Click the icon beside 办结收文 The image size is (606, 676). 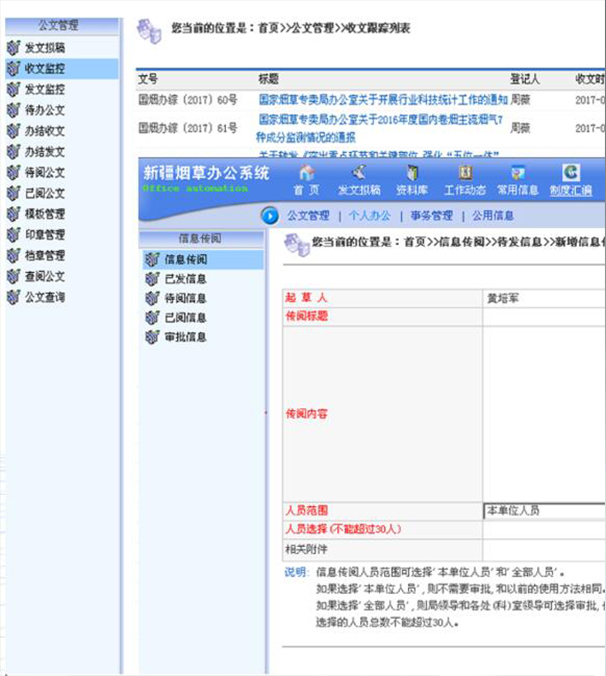[13, 131]
